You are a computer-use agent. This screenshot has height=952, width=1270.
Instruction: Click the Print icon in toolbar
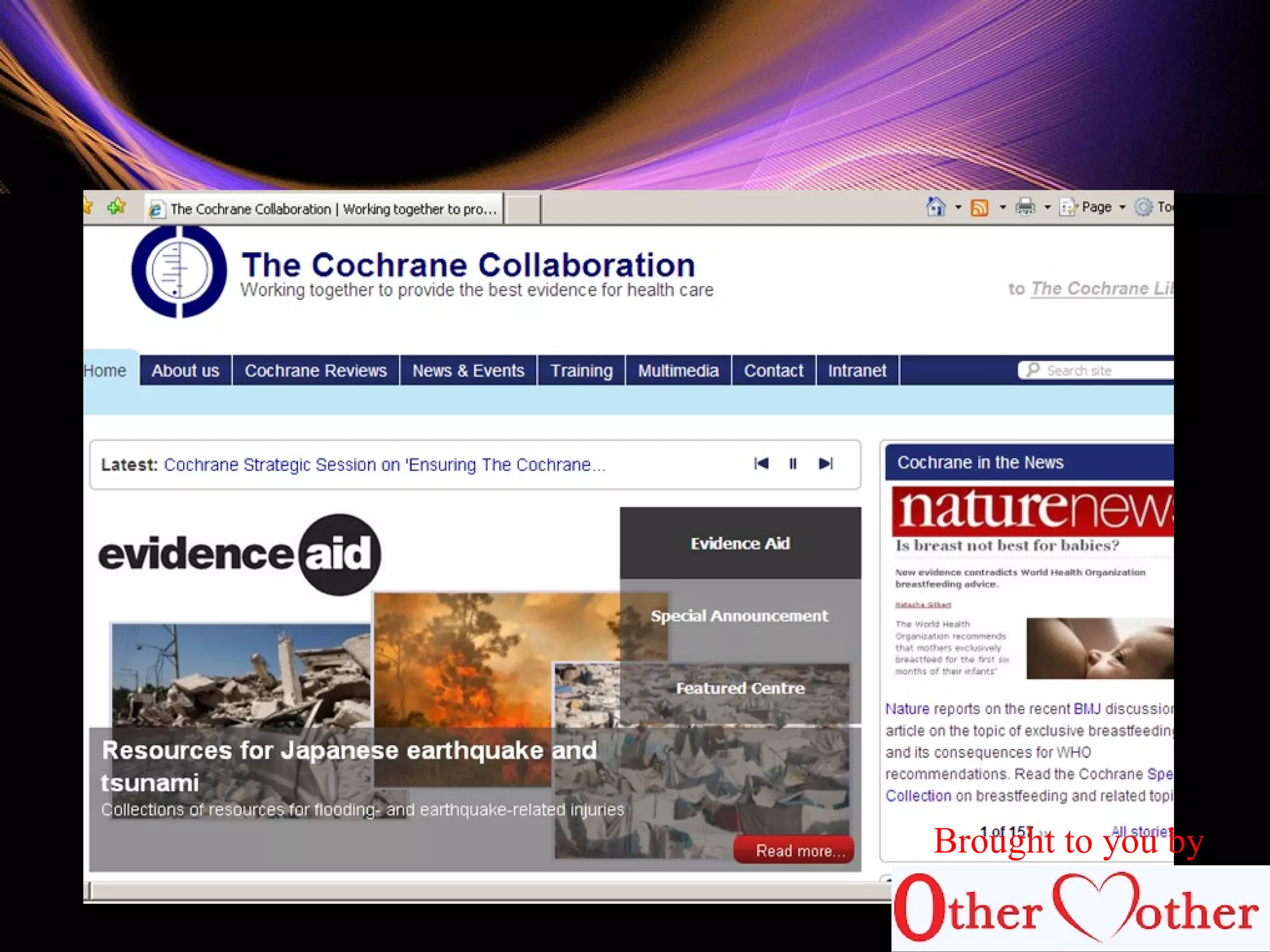click(x=1025, y=207)
